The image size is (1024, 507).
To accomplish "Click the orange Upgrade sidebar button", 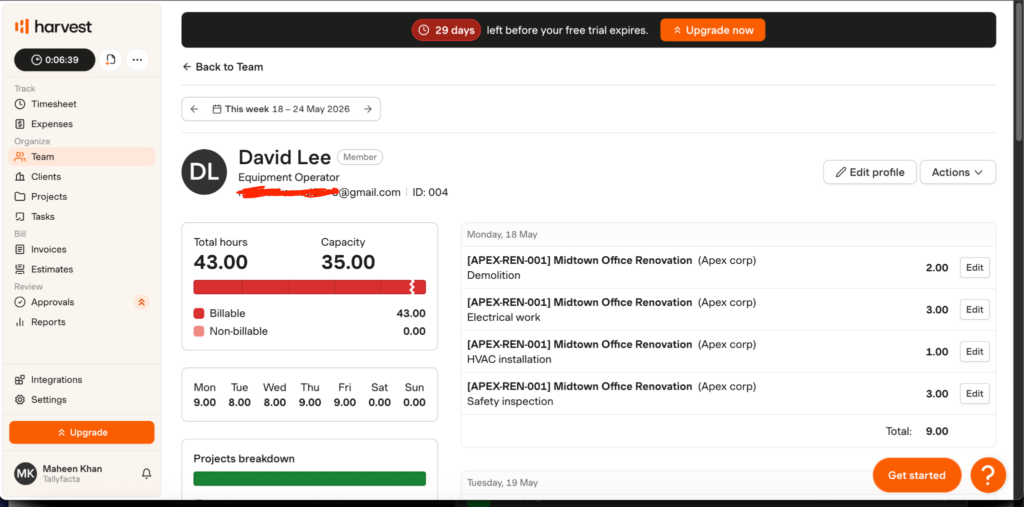I will [82, 433].
